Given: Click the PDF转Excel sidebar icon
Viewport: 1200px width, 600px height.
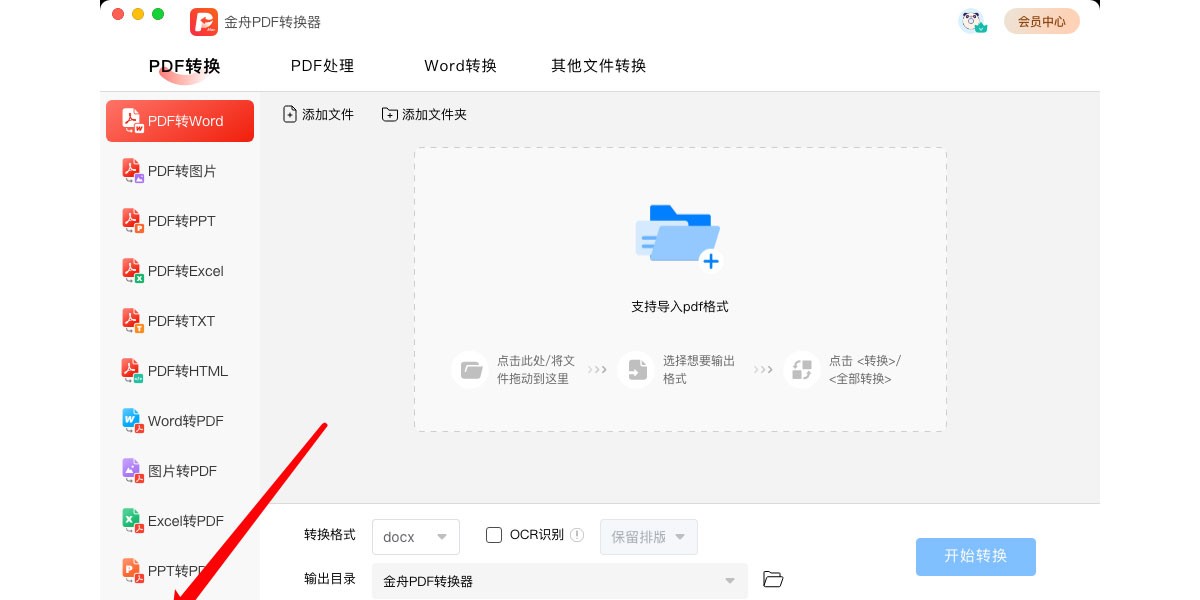Looking at the screenshot, I should (x=133, y=271).
